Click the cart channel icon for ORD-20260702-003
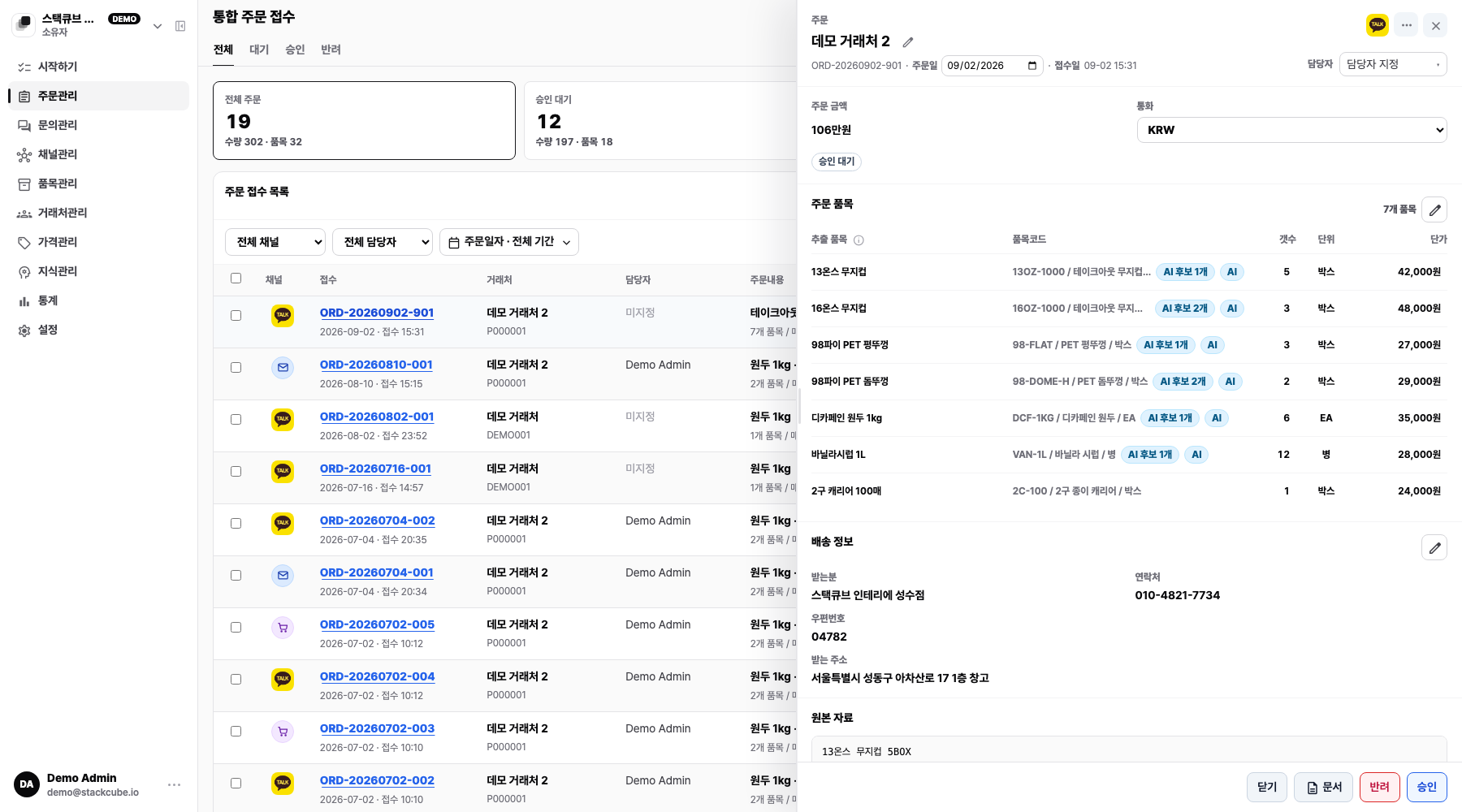1462x812 pixels. coord(283,731)
